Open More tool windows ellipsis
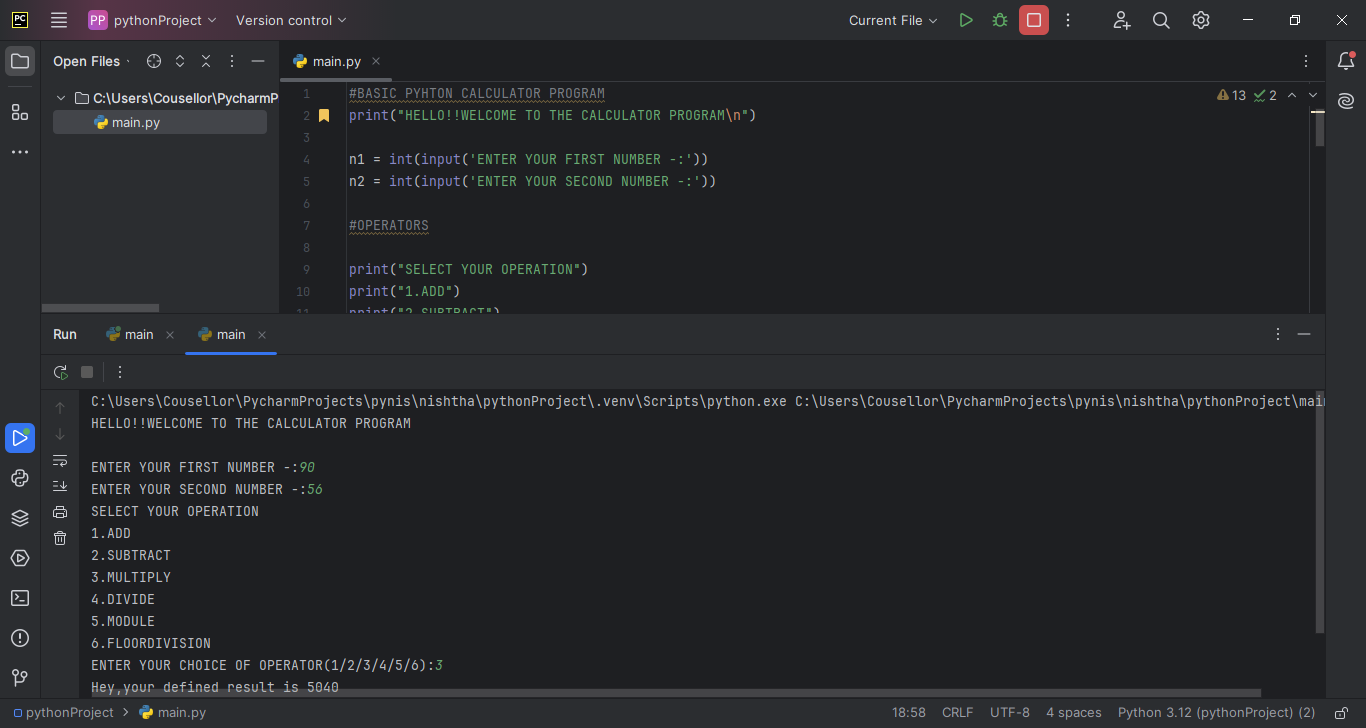This screenshot has height=728, width=1366. pos(20,152)
